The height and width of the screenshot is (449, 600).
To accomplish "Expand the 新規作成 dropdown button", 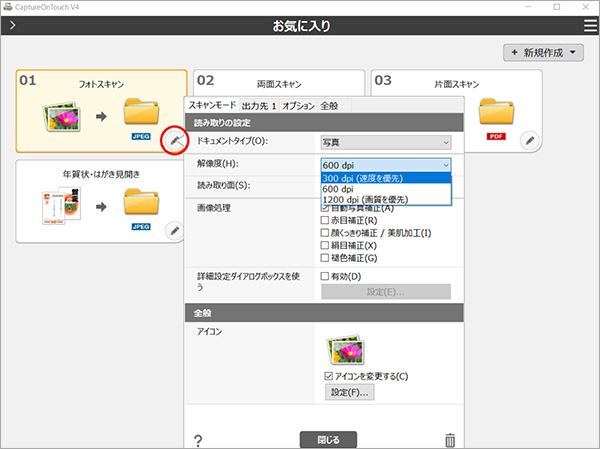I will (544, 52).
